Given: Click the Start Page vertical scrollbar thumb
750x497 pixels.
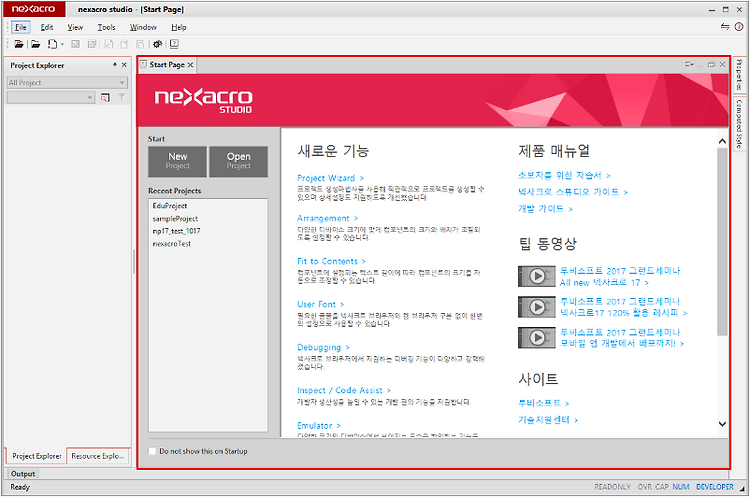Looking at the screenshot, I should [722, 242].
